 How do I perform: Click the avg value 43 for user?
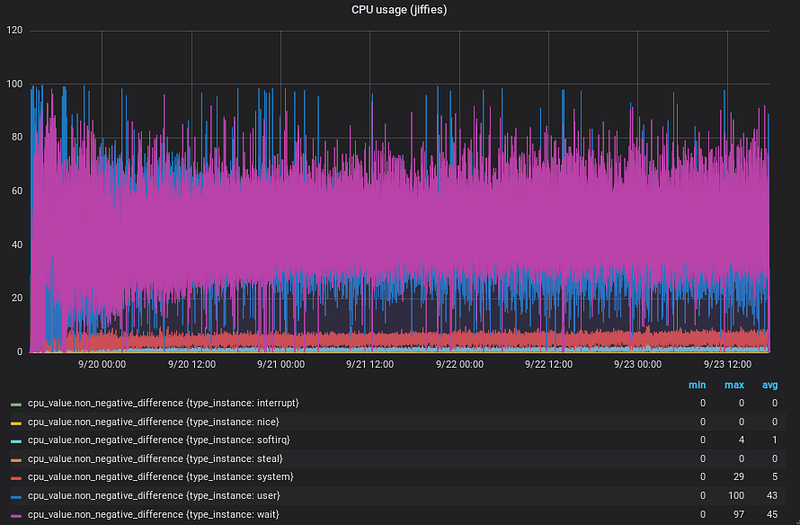tap(772, 495)
